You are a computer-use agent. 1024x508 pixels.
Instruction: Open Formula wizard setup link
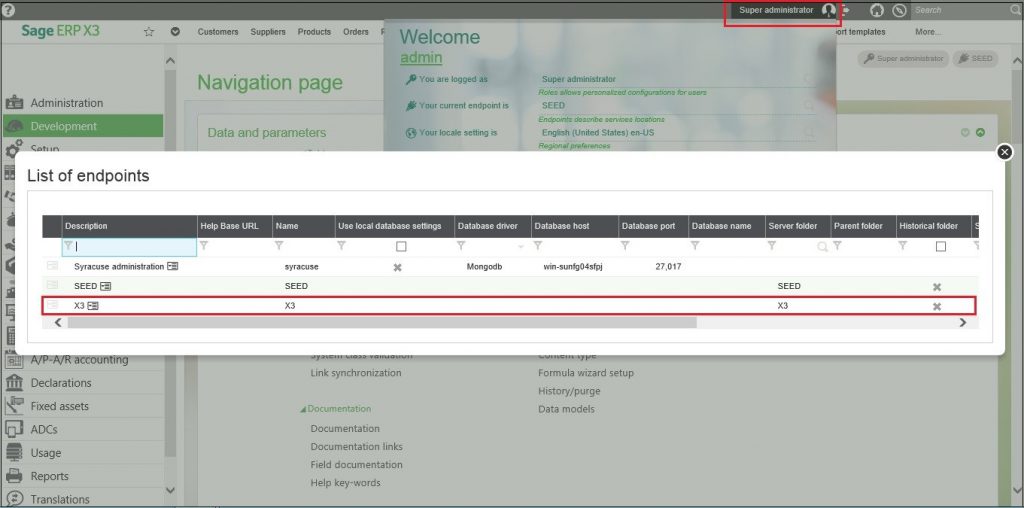click(586, 373)
